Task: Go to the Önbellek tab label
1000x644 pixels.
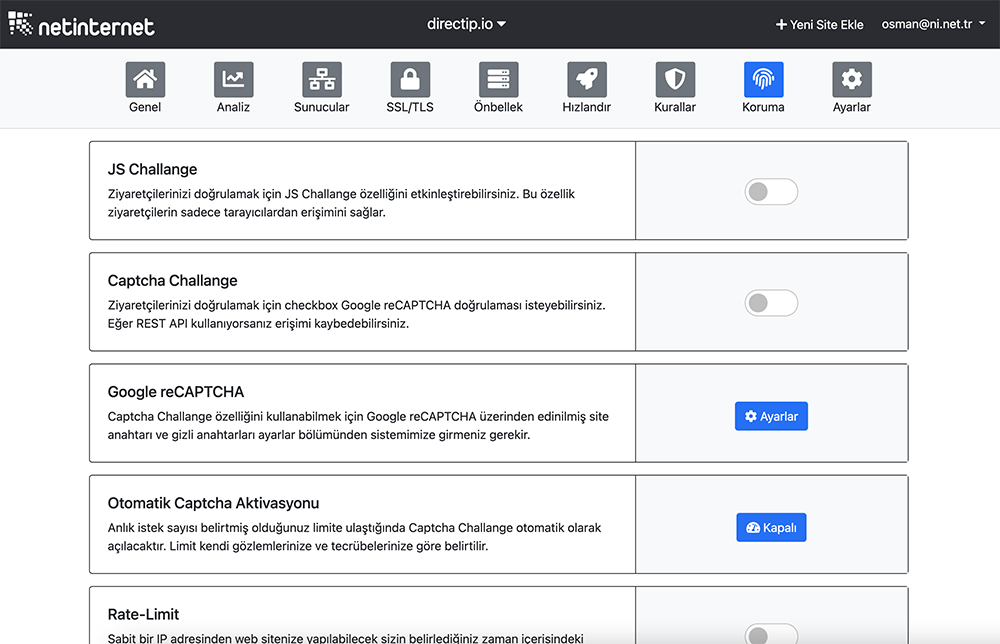Action: point(499,107)
